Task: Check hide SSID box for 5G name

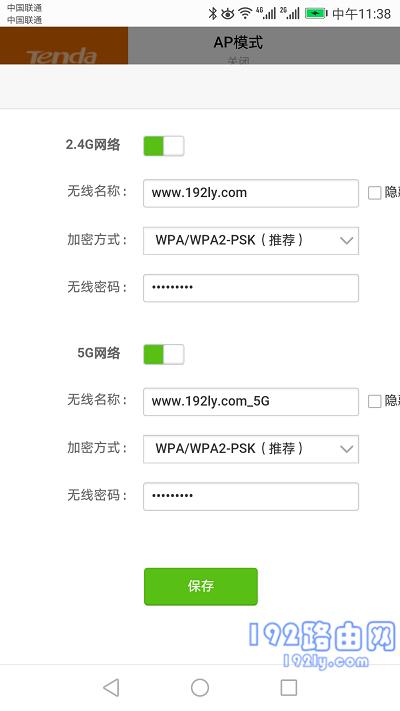Action: point(374,401)
